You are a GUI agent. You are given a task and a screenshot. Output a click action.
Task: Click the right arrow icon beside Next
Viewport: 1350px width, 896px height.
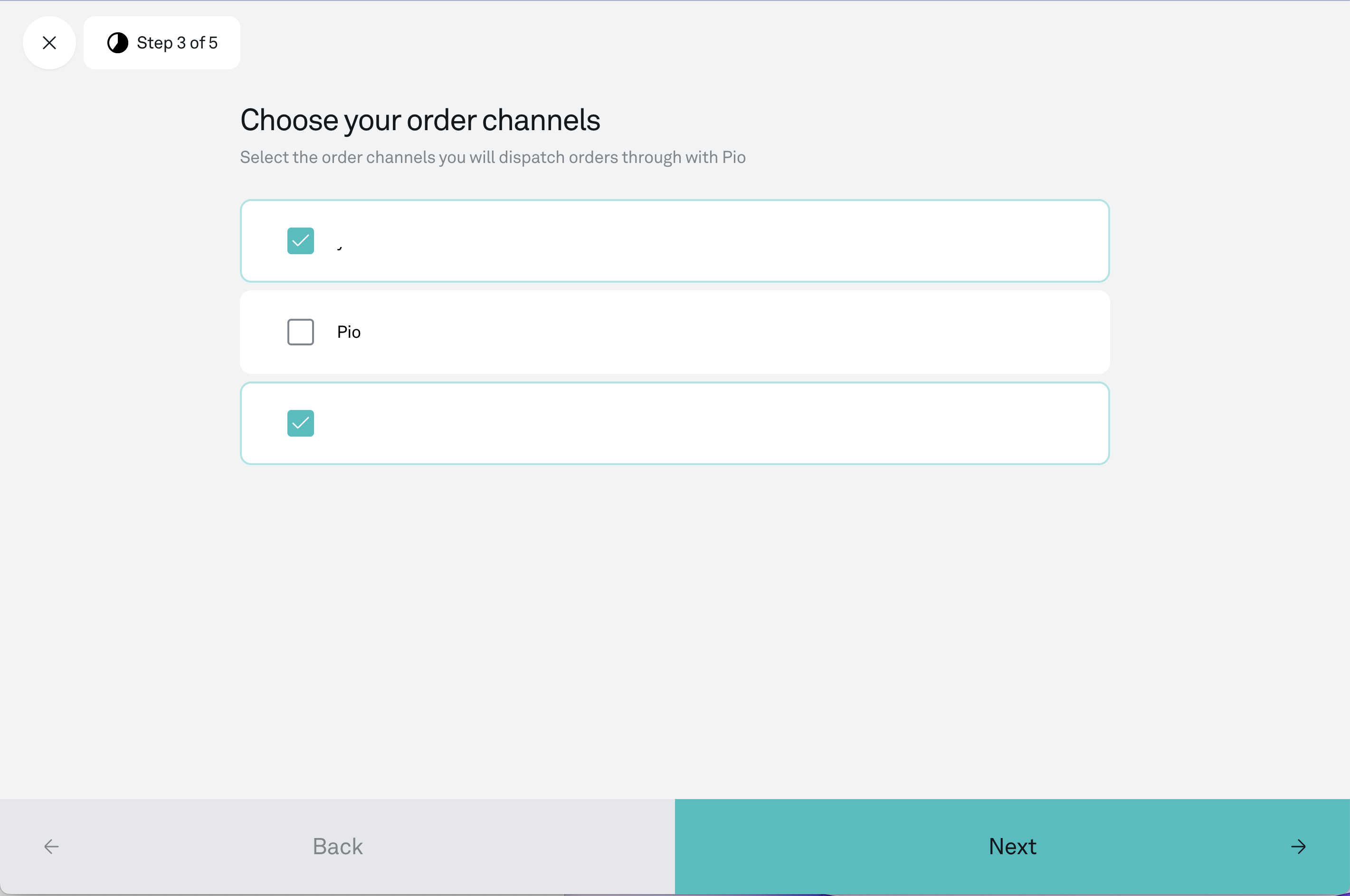click(1298, 846)
